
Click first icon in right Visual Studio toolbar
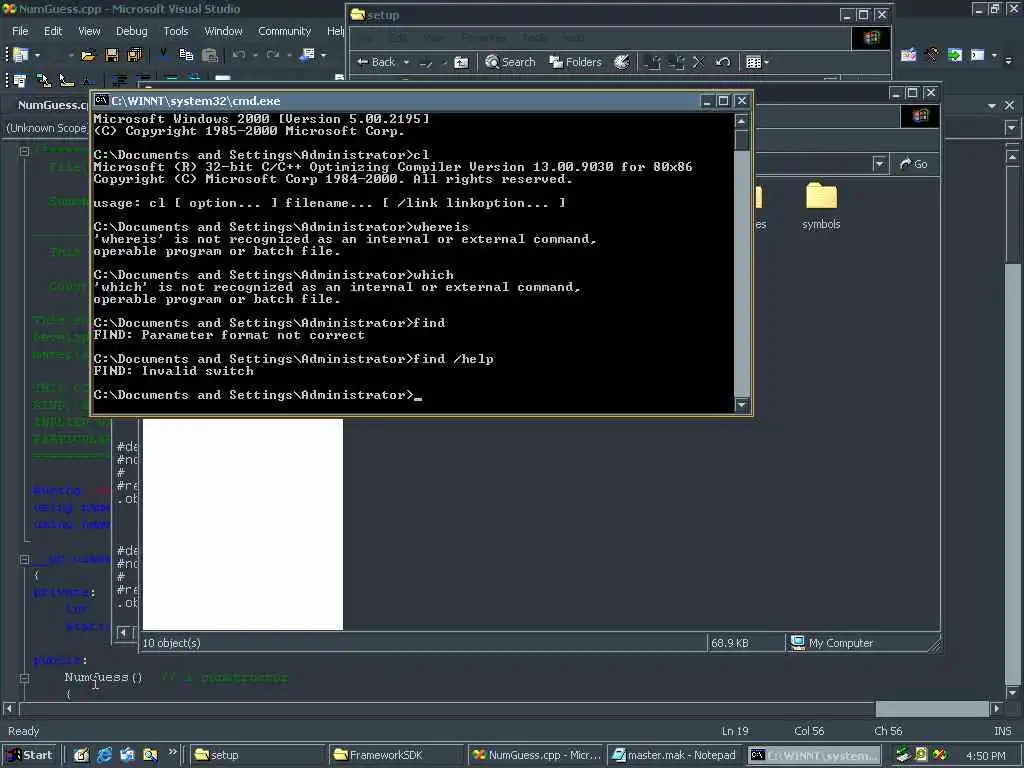pyautogui.click(x=908, y=56)
